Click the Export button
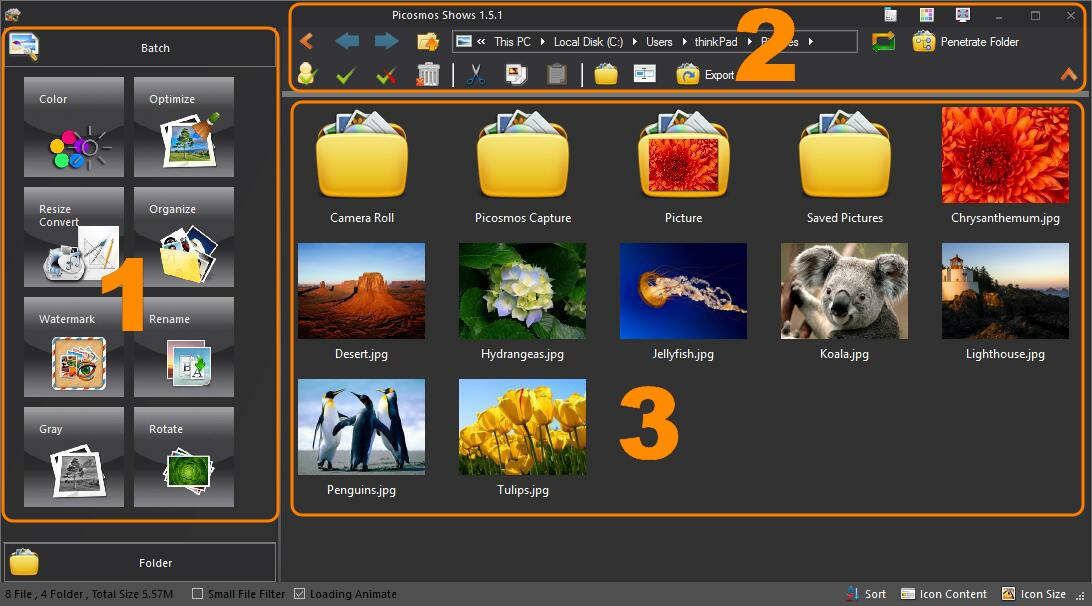Viewport: 1092px width, 606px height. click(x=706, y=75)
